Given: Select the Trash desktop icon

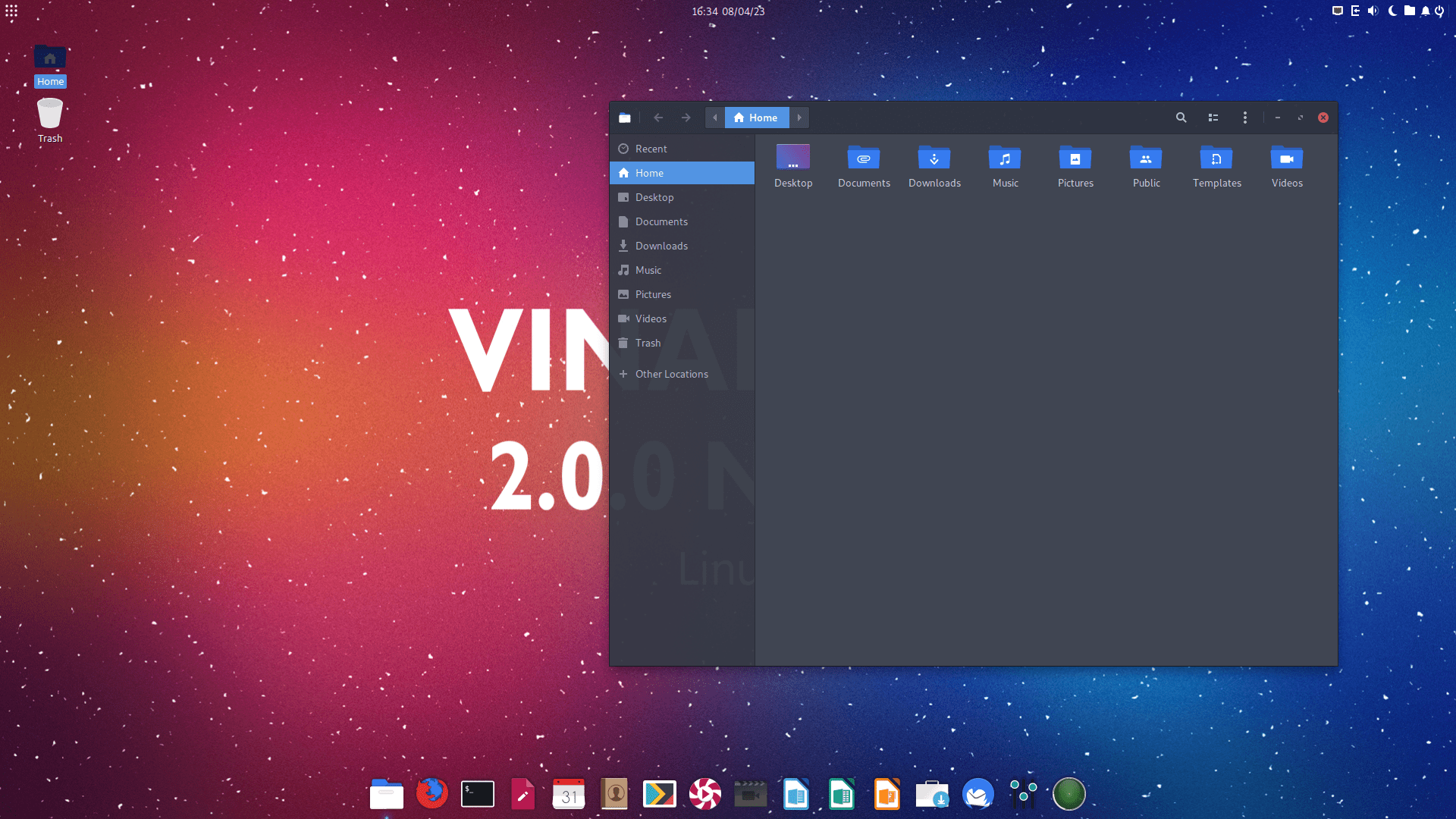Looking at the screenshot, I should coord(50,121).
